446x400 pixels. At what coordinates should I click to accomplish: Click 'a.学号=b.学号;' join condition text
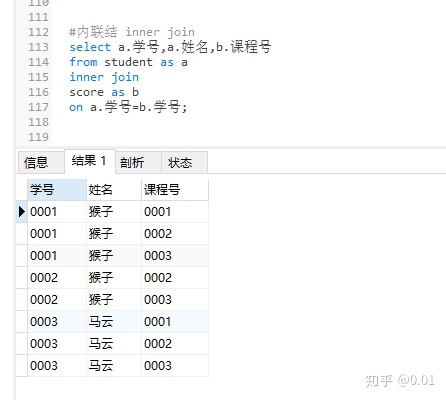pyautogui.click(x=139, y=107)
